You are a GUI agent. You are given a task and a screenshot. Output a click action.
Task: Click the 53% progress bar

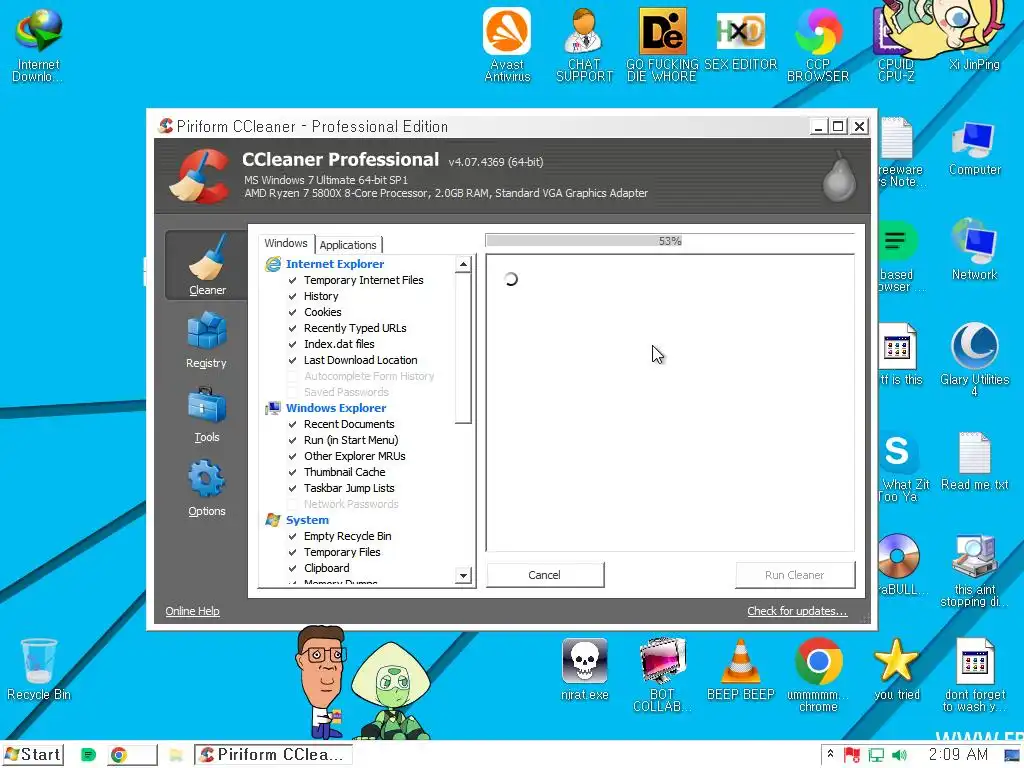pyautogui.click(x=669, y=241)
